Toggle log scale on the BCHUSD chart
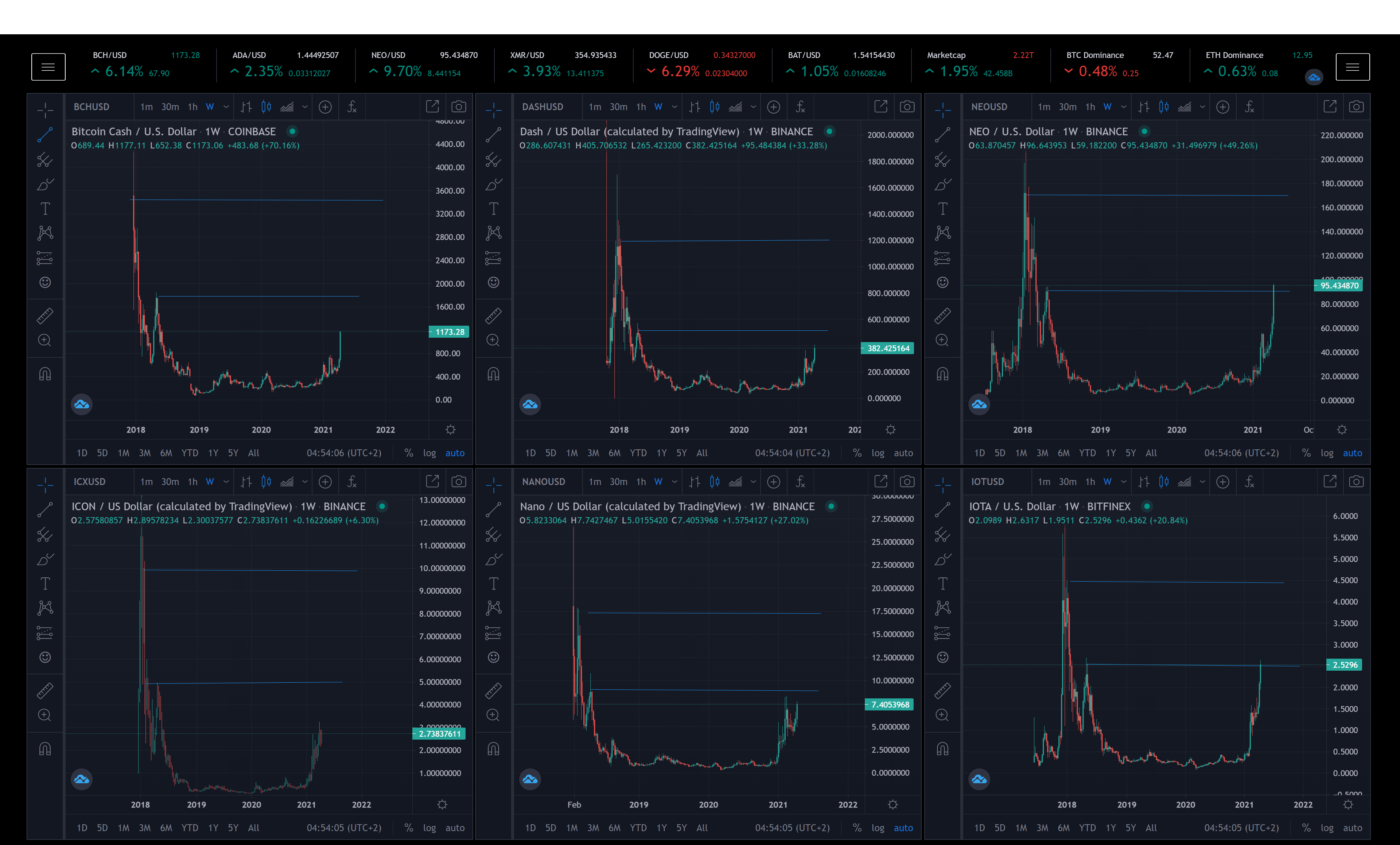This screenshot has width=1400, height=845. click(429, 453)
